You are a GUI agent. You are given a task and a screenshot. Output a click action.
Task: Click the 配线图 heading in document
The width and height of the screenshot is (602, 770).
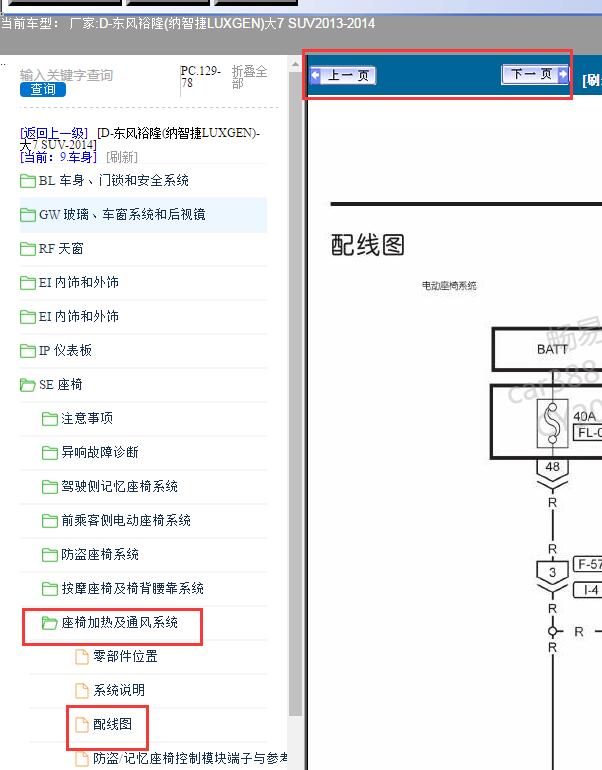click(x=368, y=245)
